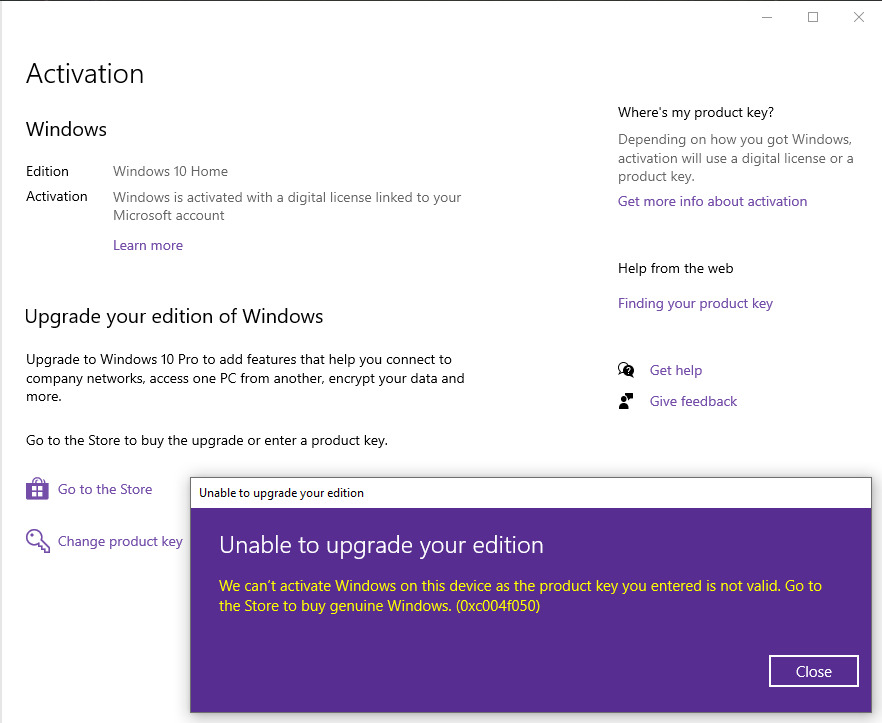The width and height of the screenshot is (882, 723).
Task: Select the Change product key link
Action: coord(120,541)
